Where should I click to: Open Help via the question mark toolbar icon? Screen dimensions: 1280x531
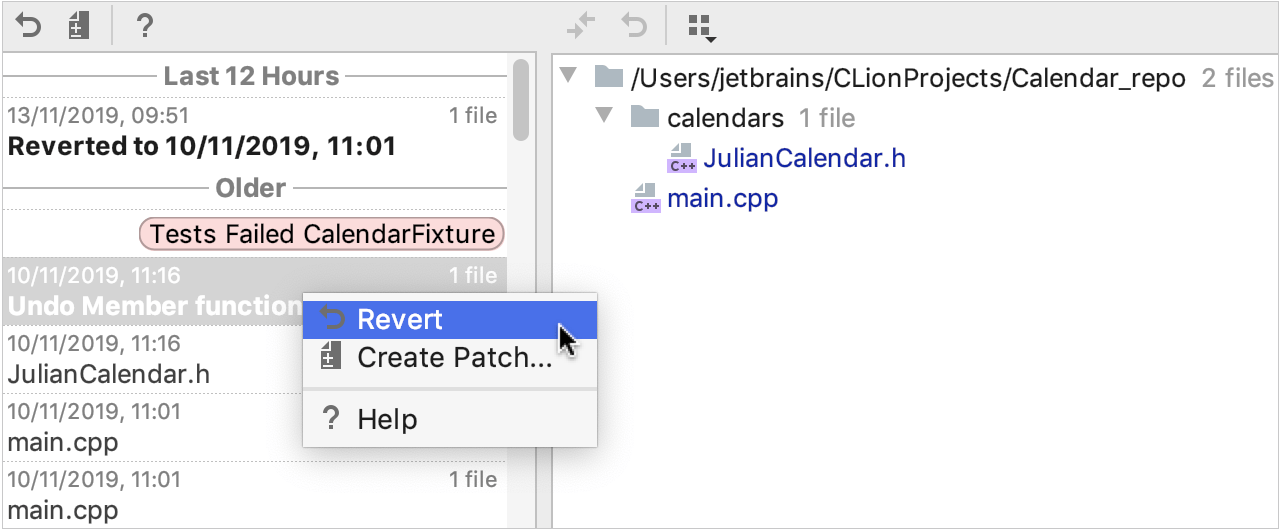144,26
